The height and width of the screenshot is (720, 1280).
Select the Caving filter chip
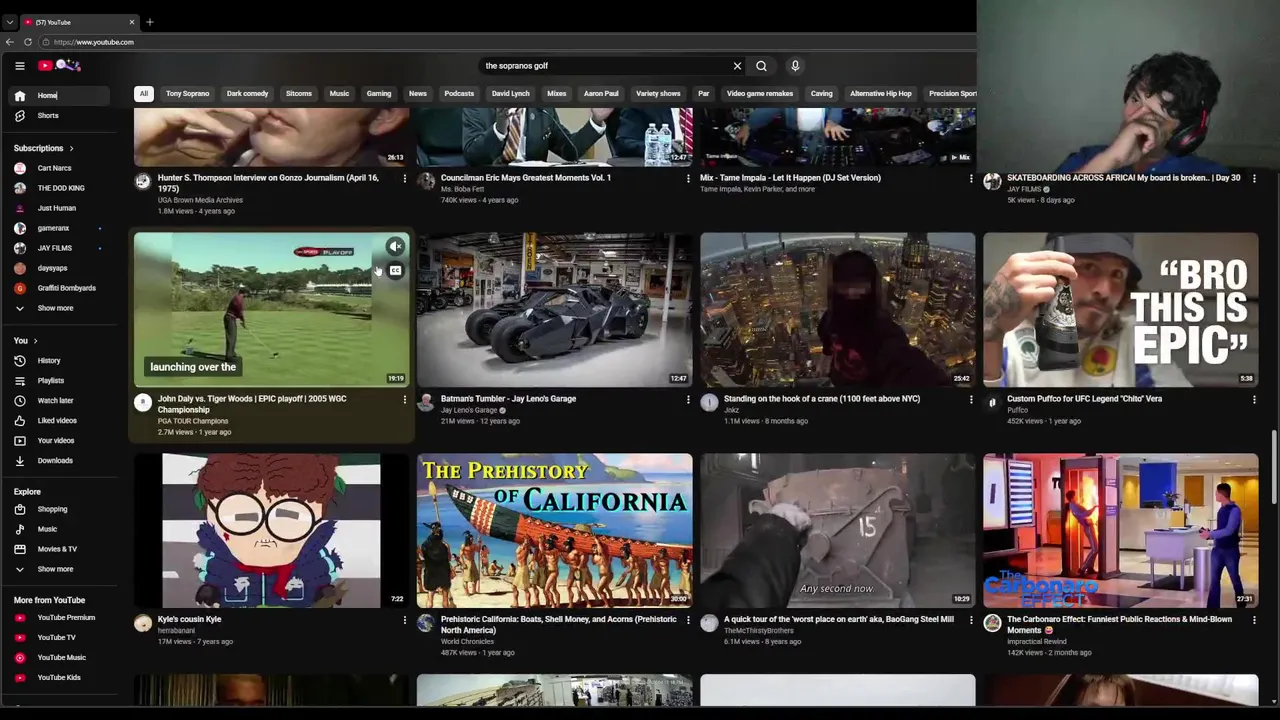tap(821, 94)
